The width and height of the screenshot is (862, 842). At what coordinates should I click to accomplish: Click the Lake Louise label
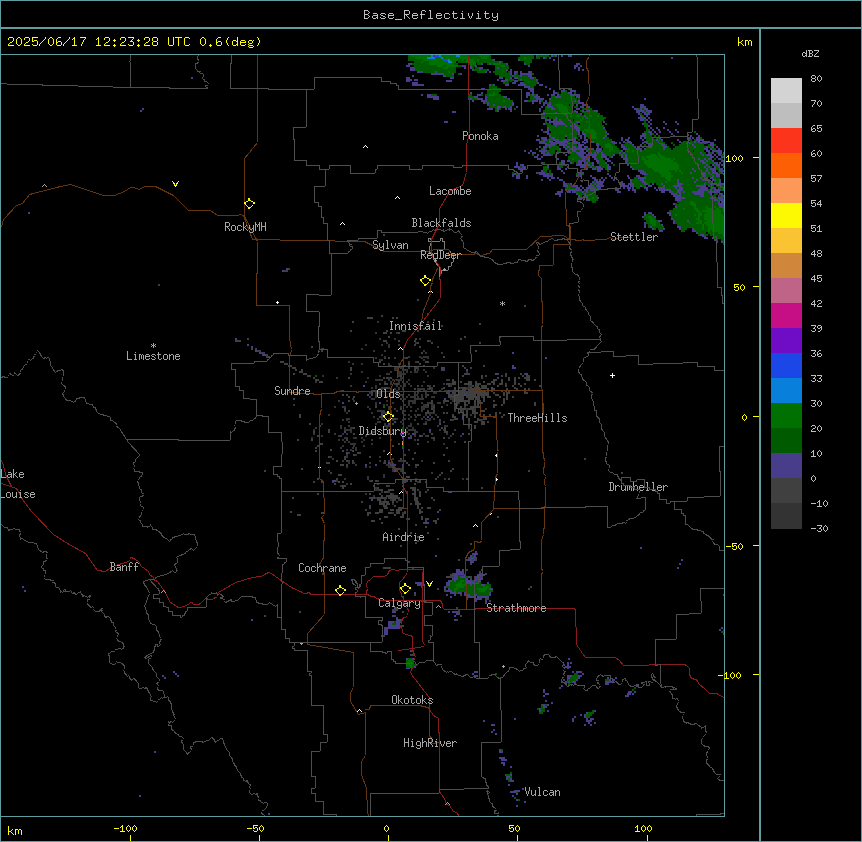click(x=18, y=484)
